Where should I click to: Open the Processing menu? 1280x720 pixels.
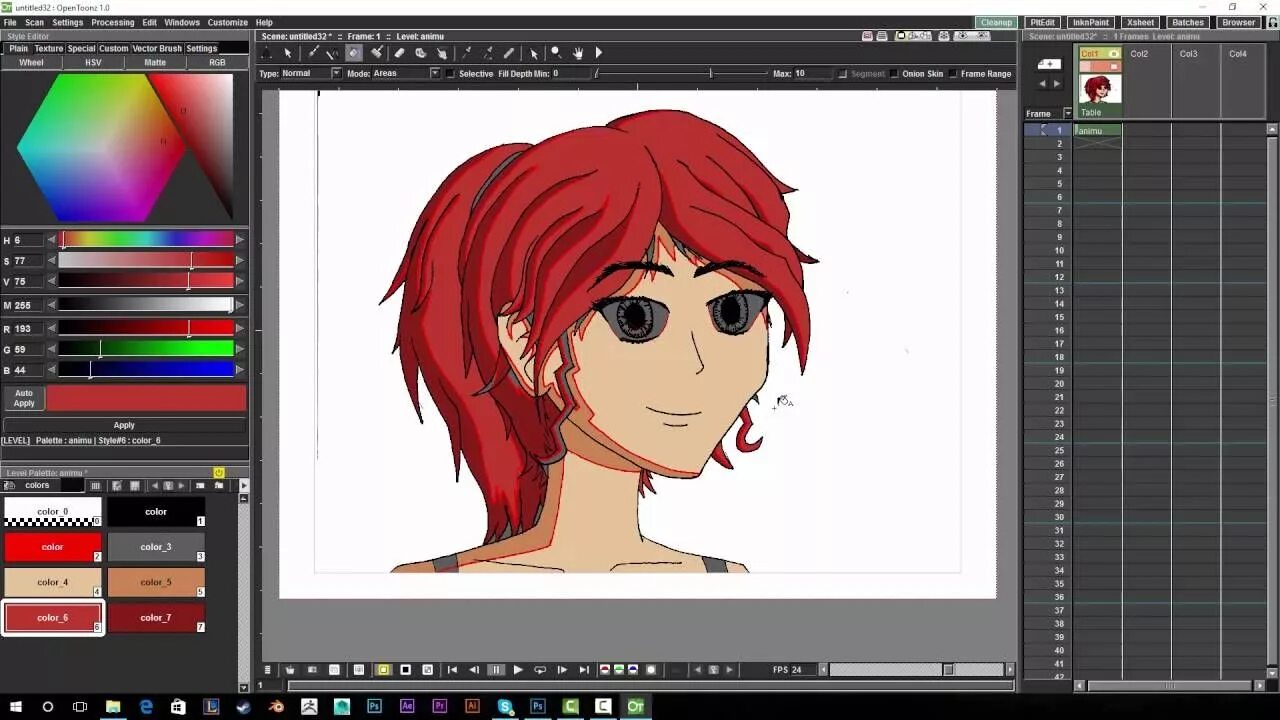pyautogui.click(x=113, y=22)
